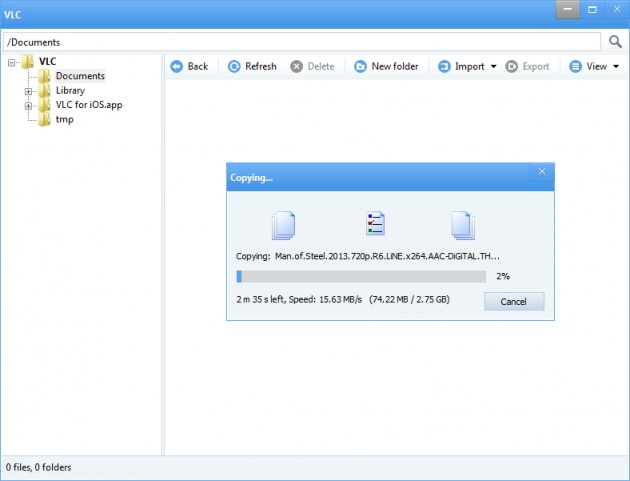This screenshot has height=481, width=630.
Task: Click the Import toolbar label
Action: point(470,66)
